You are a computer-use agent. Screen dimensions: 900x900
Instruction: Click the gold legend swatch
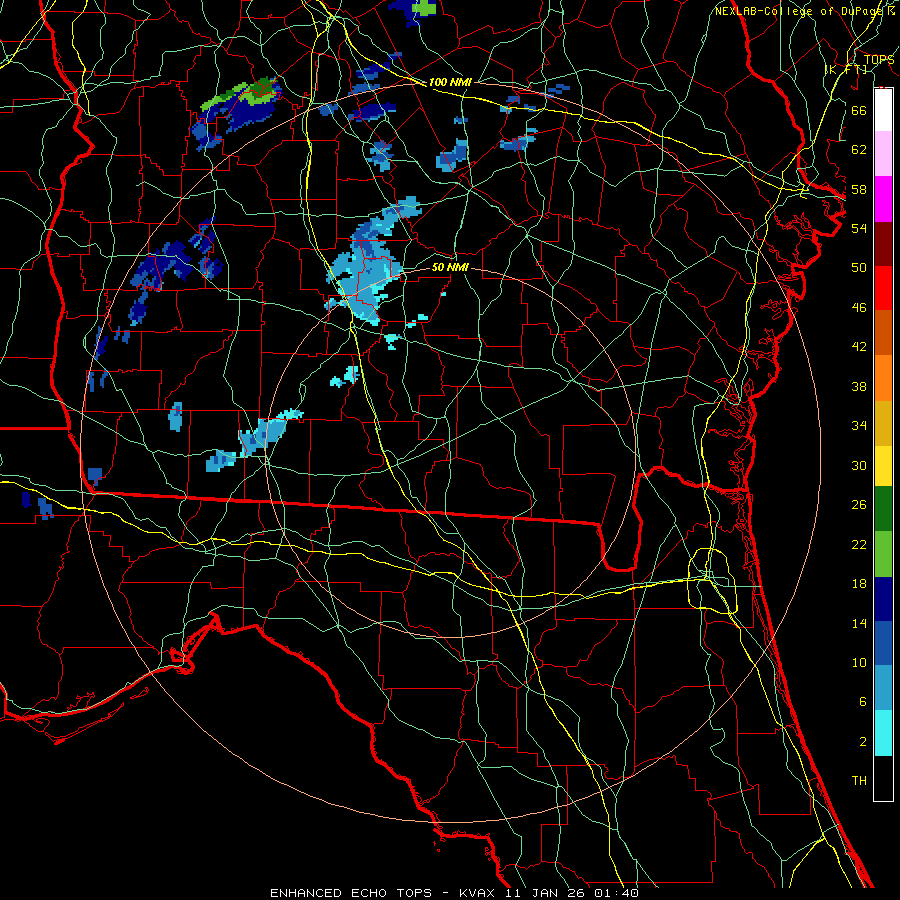(x=883, y=423)
